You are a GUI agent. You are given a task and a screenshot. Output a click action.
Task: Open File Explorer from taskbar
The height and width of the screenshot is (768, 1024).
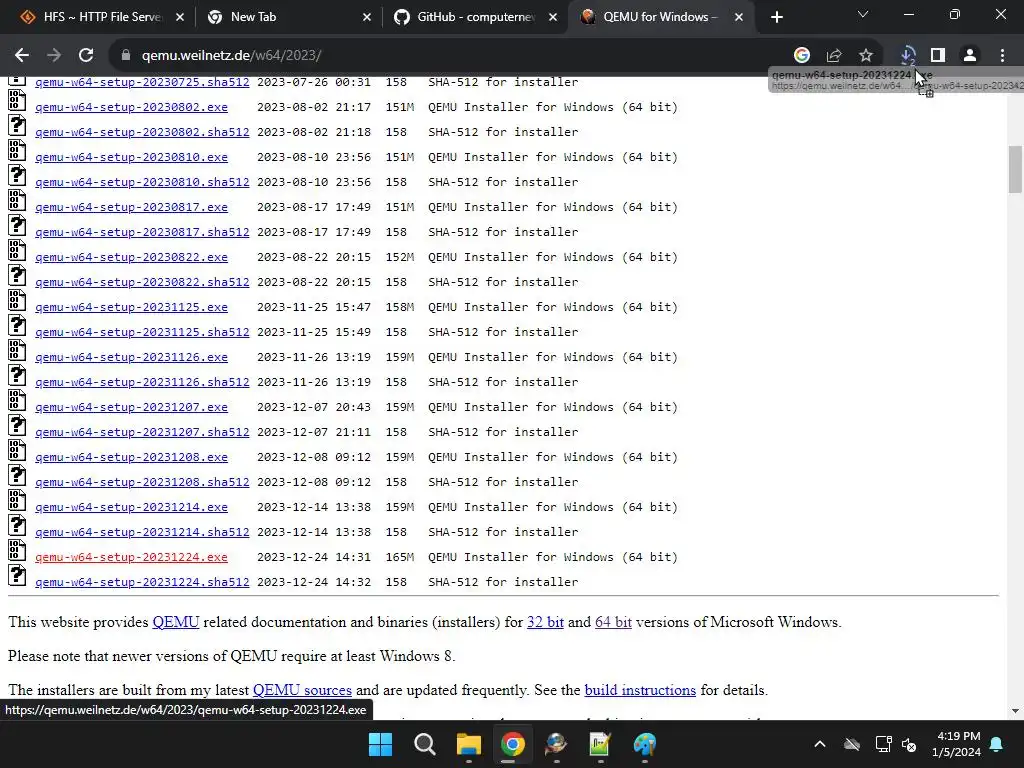(x=468, y=744)
